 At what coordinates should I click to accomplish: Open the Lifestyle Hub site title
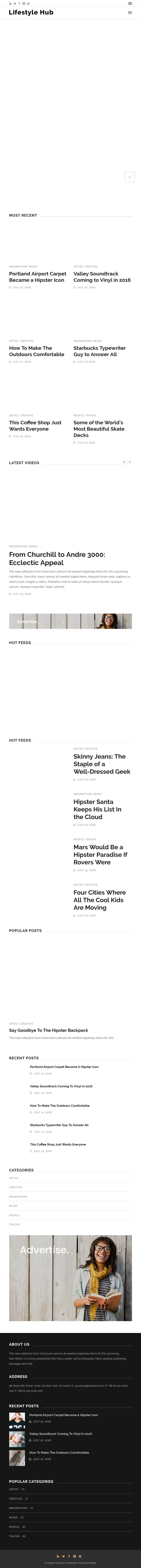pos(31,12)
